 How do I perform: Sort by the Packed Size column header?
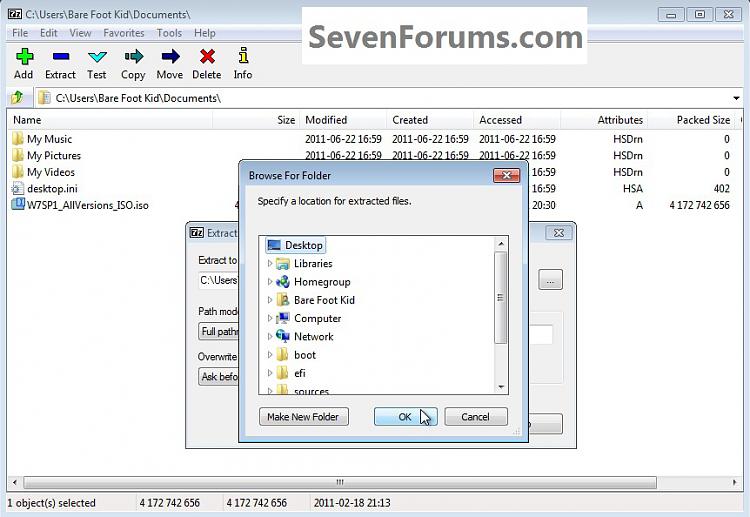click(x=691, y=120)
